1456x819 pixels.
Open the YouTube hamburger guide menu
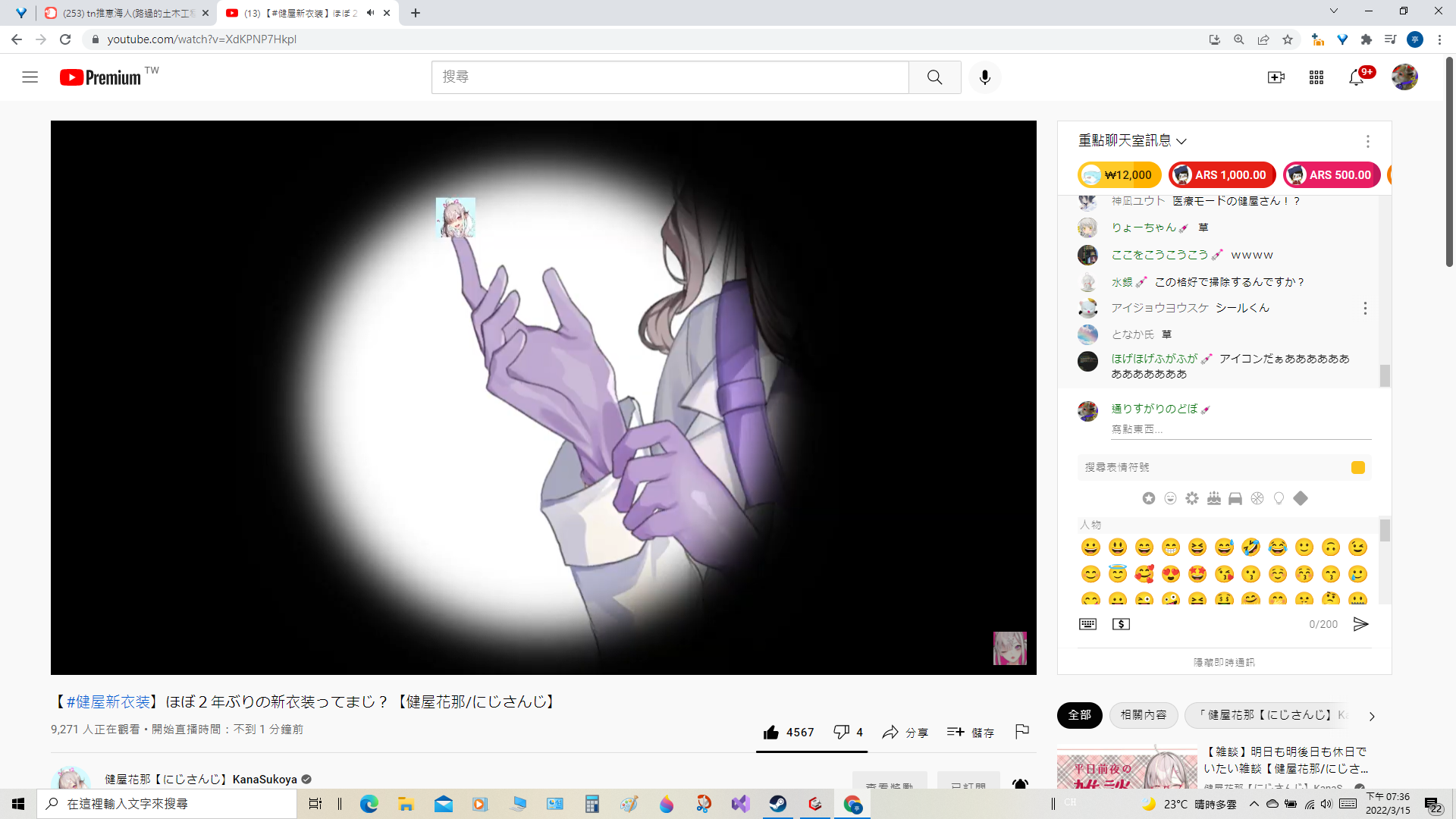click(x=30, y=77)
